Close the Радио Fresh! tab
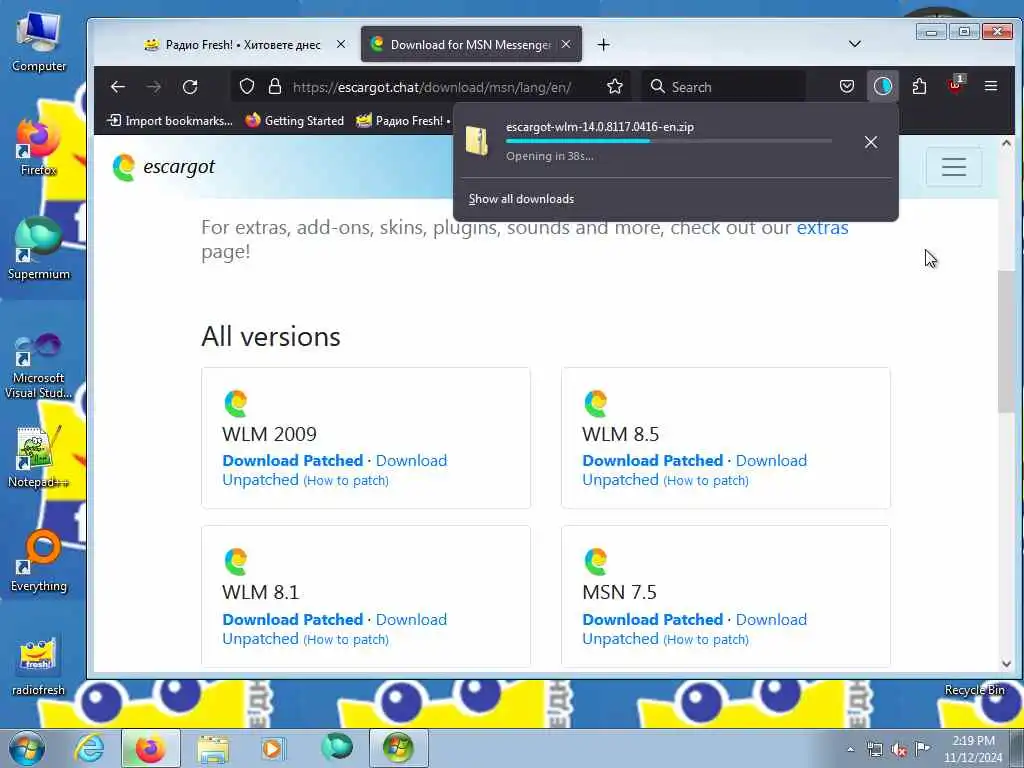Image resolution: width=1024 pixels, height=768 pixels. (x=341, y=44)
